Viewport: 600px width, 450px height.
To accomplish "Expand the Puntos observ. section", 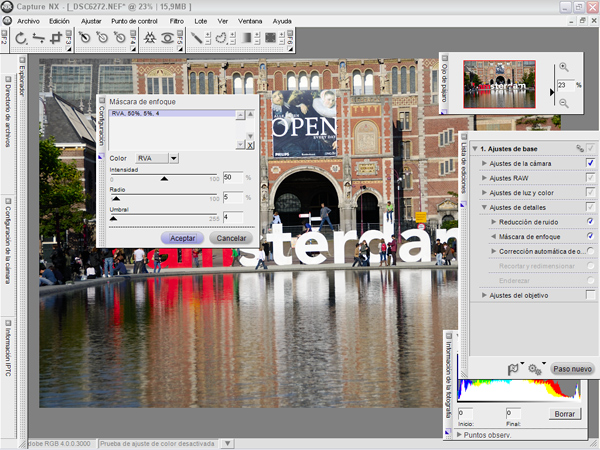I will click(x=459, y=435).
